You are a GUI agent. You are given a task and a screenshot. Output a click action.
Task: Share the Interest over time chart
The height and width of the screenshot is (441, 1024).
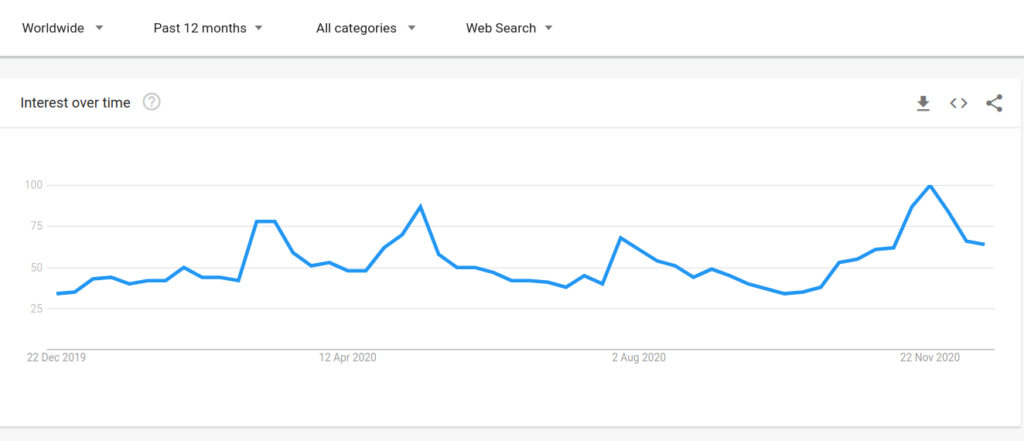point(994,103)
